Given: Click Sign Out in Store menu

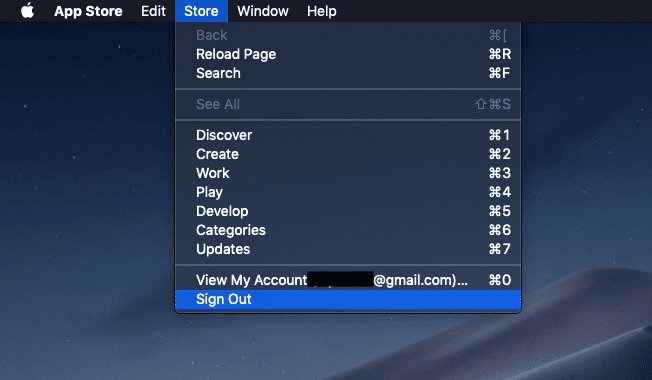Looking at the screenshot, I should tap(348, 299).
